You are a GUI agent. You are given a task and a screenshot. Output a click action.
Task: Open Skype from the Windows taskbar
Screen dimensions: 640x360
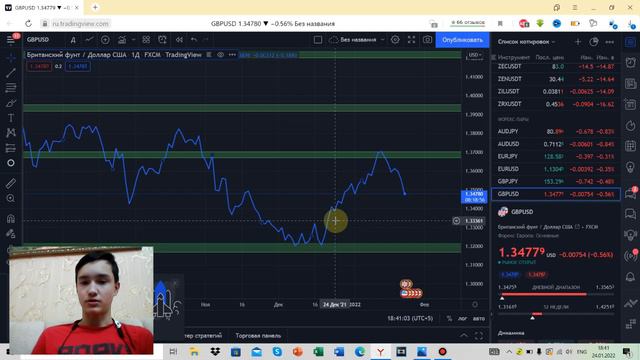[277, 351]
